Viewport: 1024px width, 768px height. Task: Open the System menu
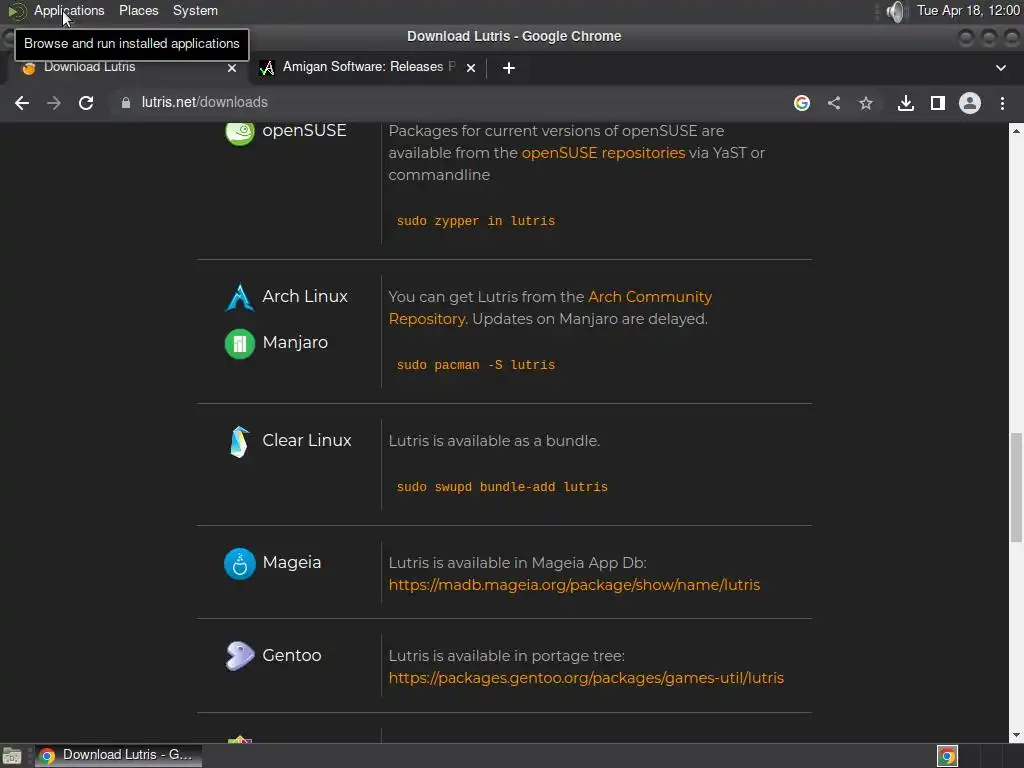(195, 10)
